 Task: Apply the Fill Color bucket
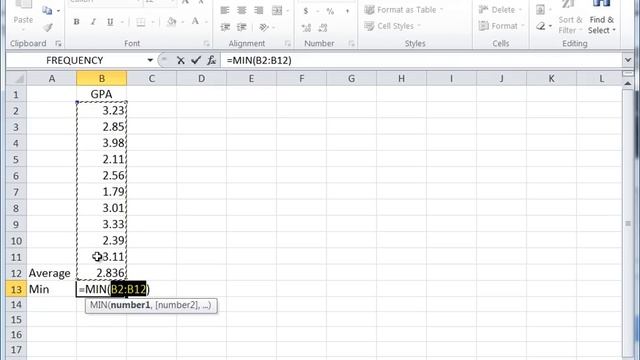[x=172, y=22]
